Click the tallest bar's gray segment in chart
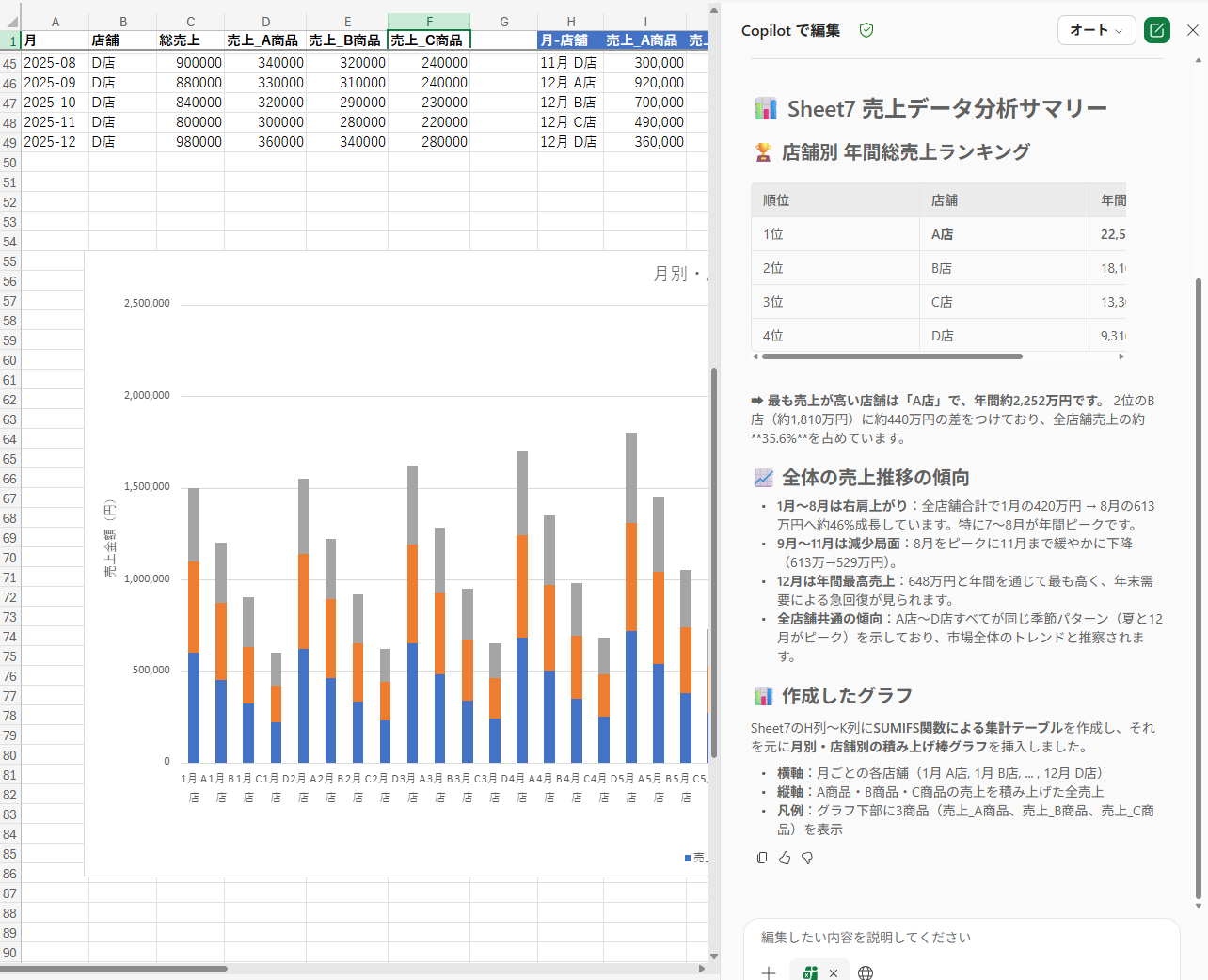Screen dimensions: 1208x980 coord(631,477)
